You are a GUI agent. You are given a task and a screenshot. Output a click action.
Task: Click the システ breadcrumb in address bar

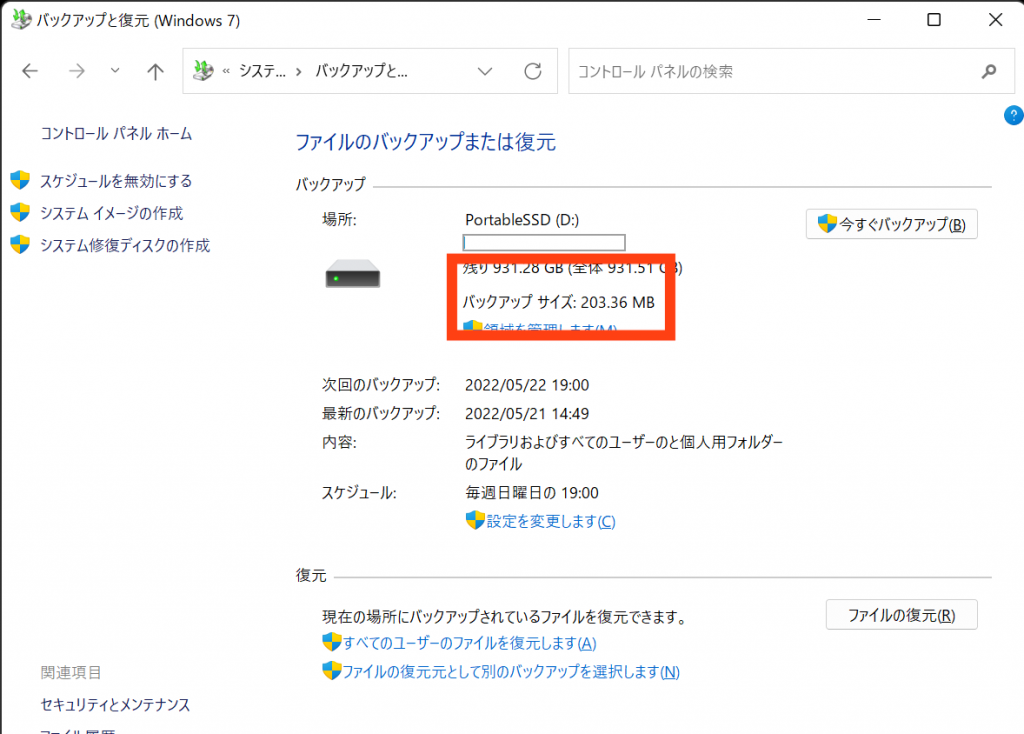click(x=262, y=71)
